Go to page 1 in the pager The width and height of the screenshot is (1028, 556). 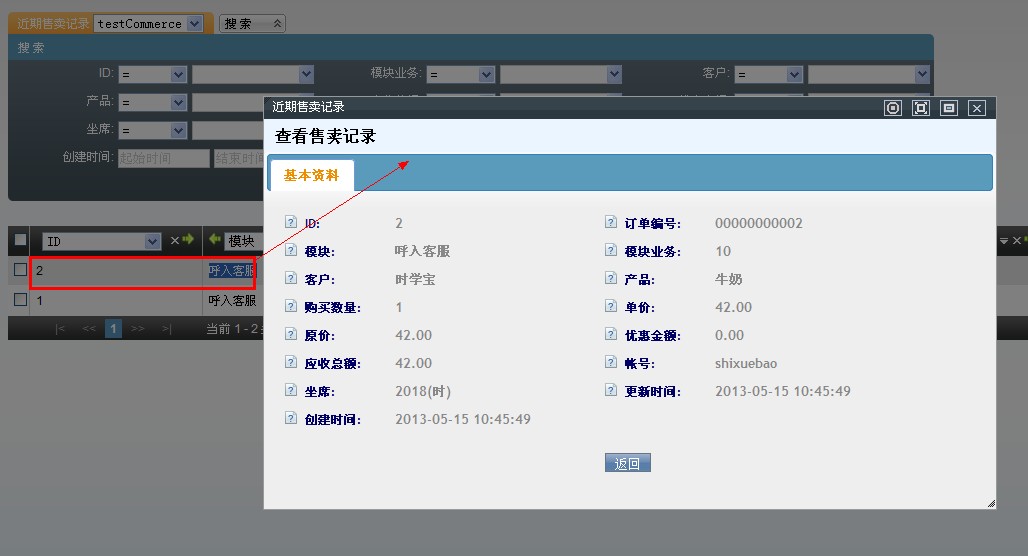(x=113, y=328)
